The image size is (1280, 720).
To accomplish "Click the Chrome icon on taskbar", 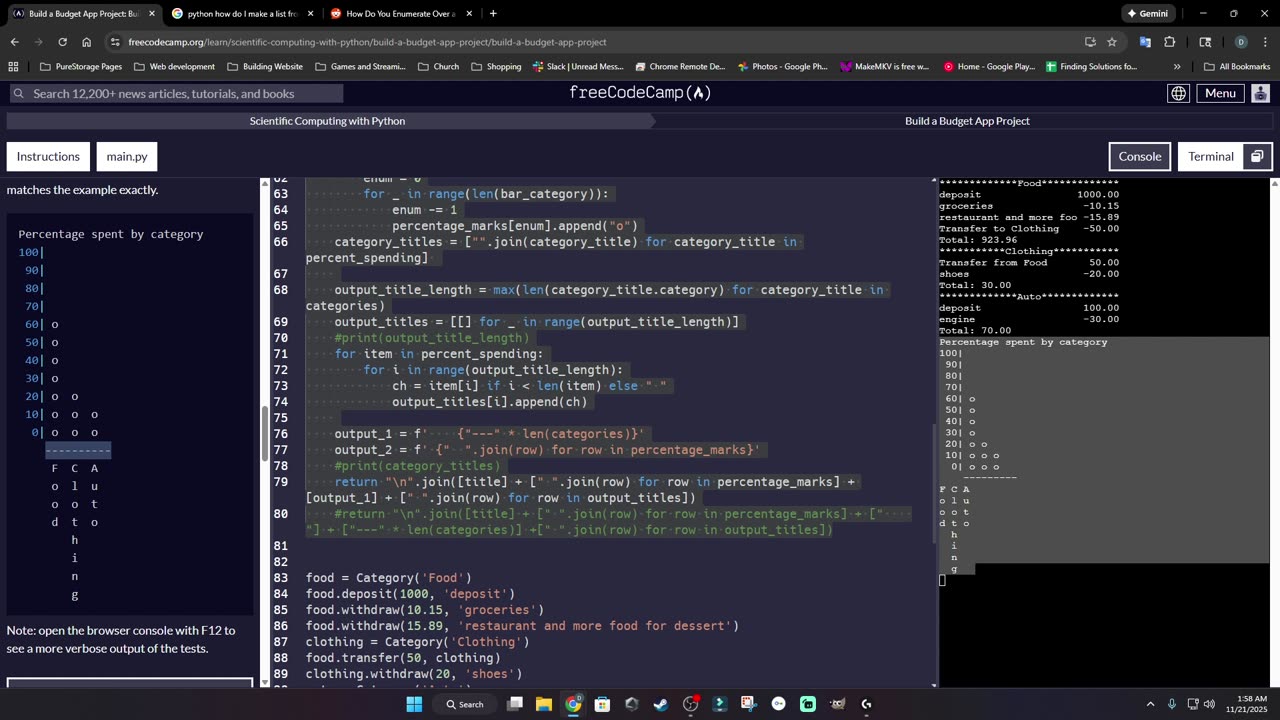I will (573, 704).
